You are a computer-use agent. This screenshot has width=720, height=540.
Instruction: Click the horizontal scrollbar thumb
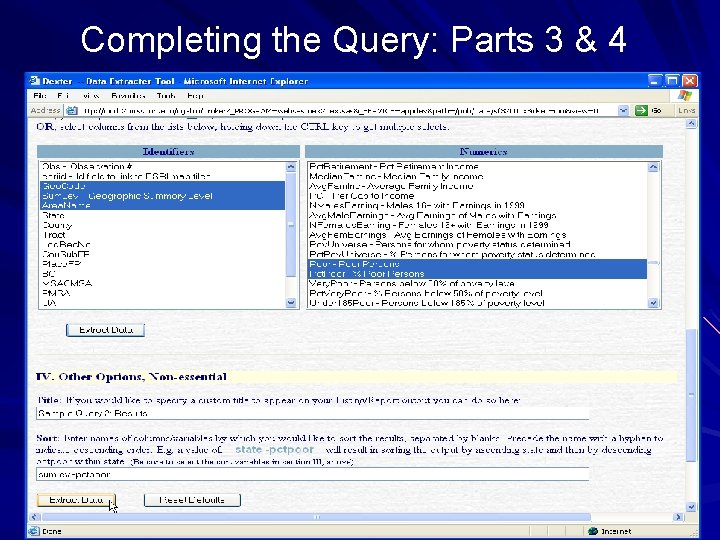point(316,517)
